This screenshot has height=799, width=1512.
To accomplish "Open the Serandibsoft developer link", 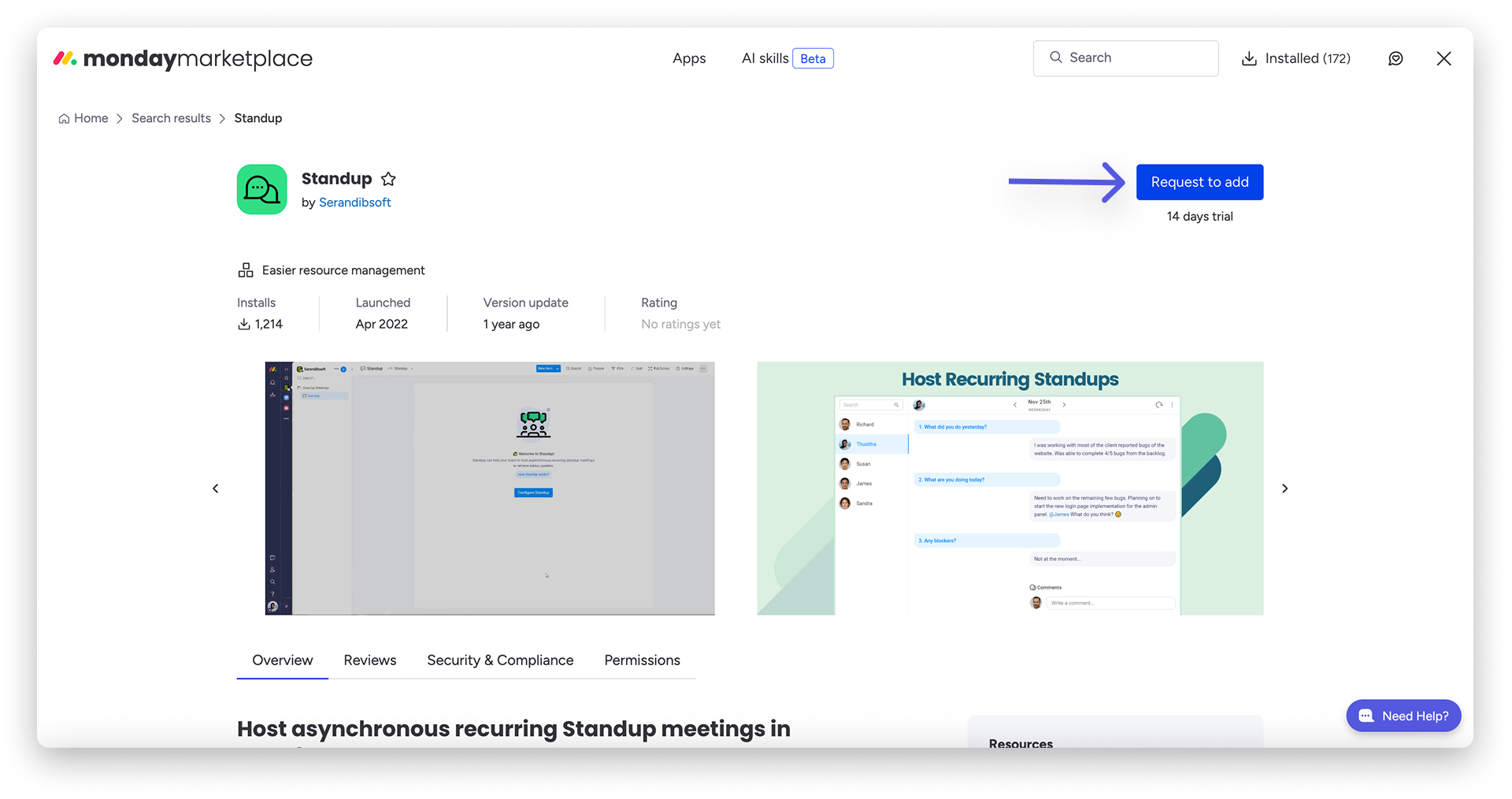I will click(x=354, y=203).
